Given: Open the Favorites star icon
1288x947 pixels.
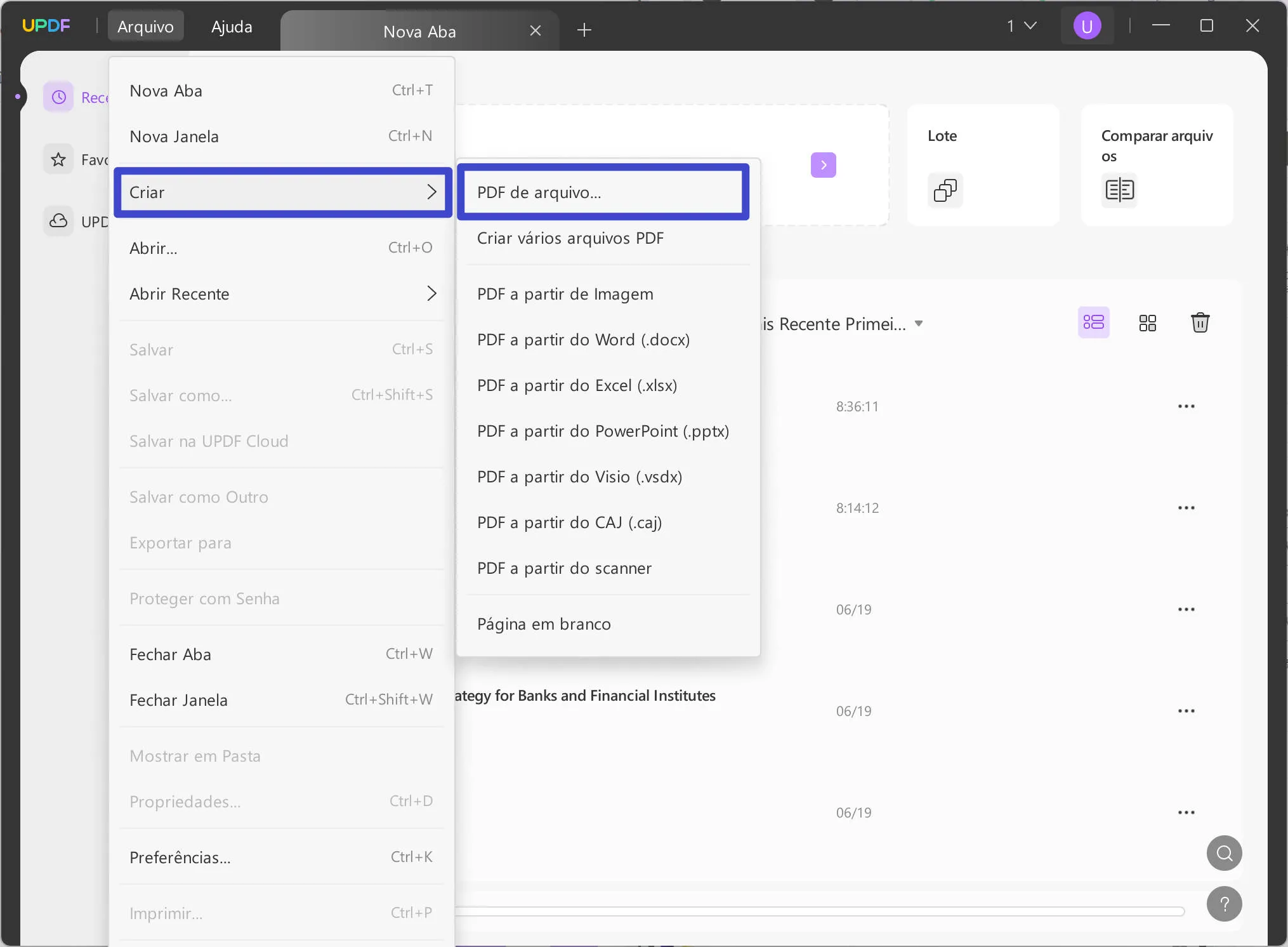Looking at the screenshot, I should click(58, 159).
